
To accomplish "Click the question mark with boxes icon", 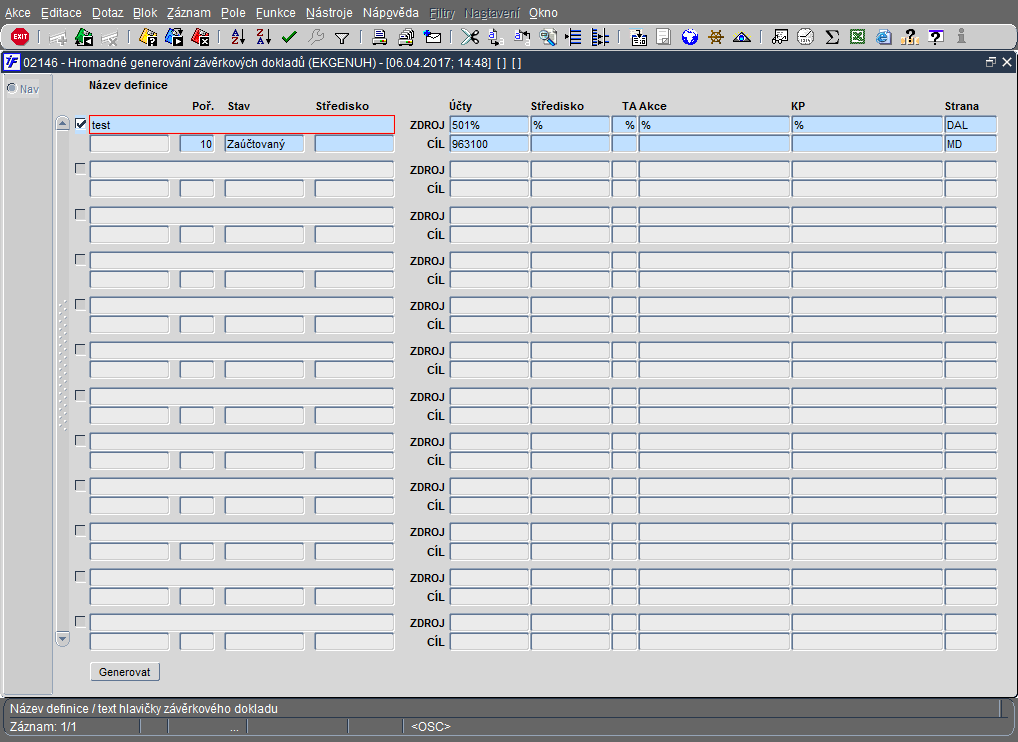I will pos(909,38).
